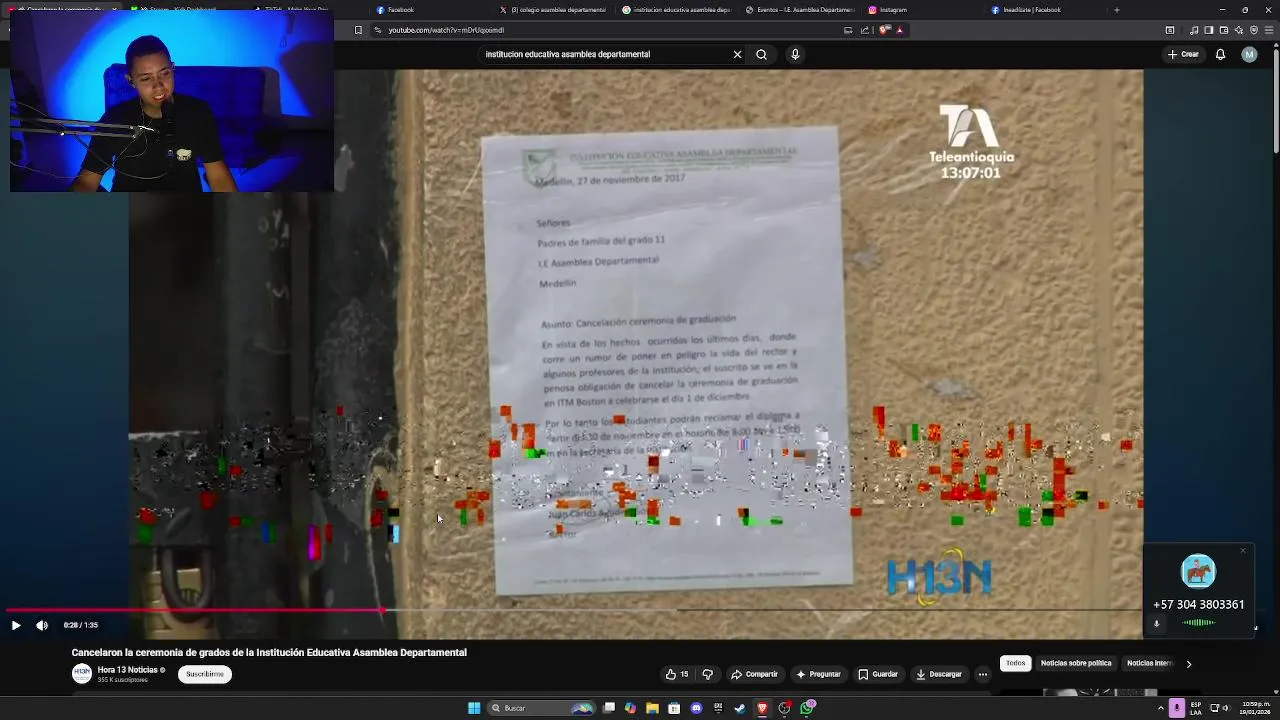Screen dimensions: 1280x720
Task: Click the taskbar Buscar search box
Action: tap(541, 708)
